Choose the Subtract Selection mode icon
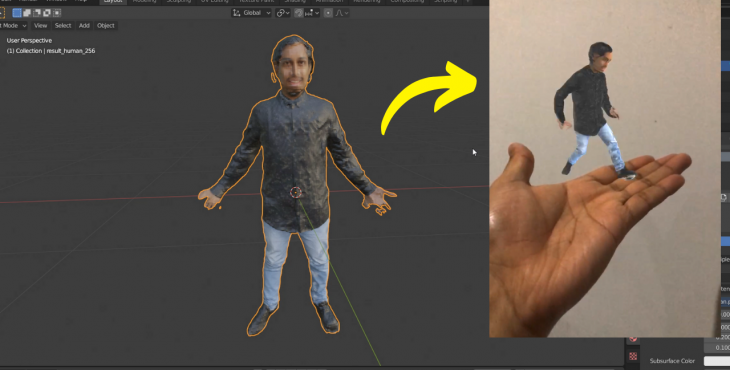Screen dimensions: 730x370 point(37,13)
